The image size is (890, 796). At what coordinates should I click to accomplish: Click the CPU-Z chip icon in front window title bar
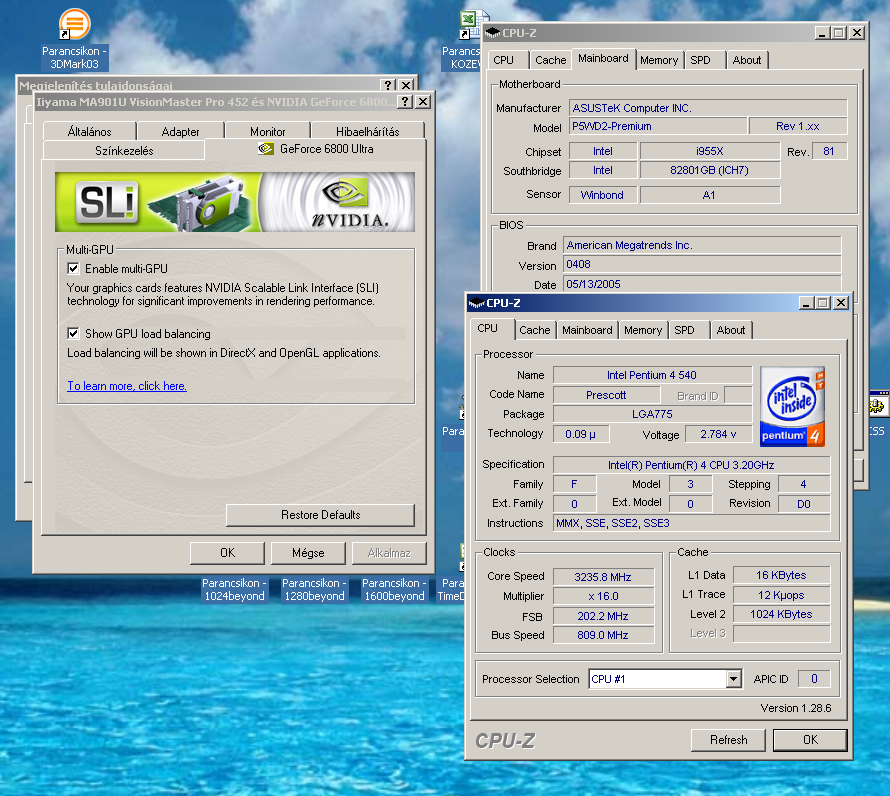pyautogui.click(x=476, y=303)
